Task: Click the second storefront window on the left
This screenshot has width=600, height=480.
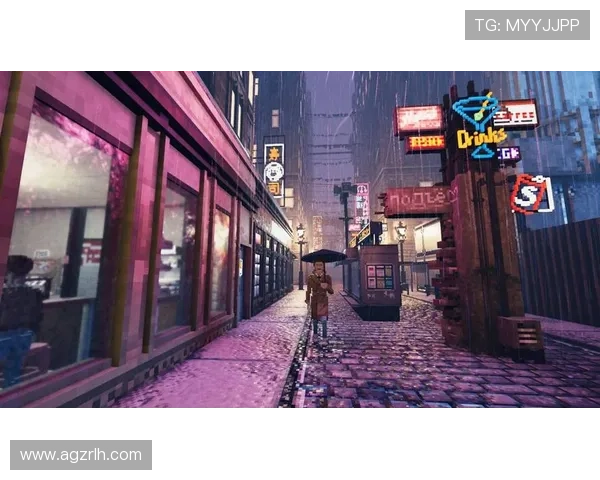Action: [176, 255]
